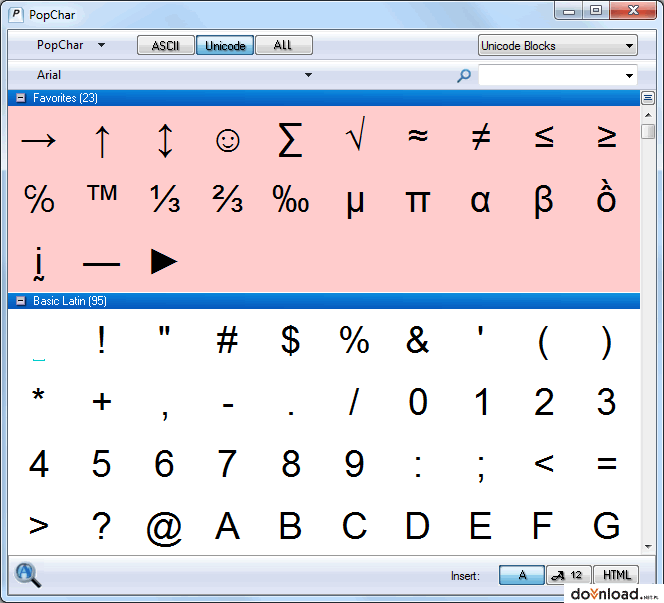Viewport: 664px width, 603px height.
Task: Open the PopChar menu dropdown
Action: click(x=70, y=45)
